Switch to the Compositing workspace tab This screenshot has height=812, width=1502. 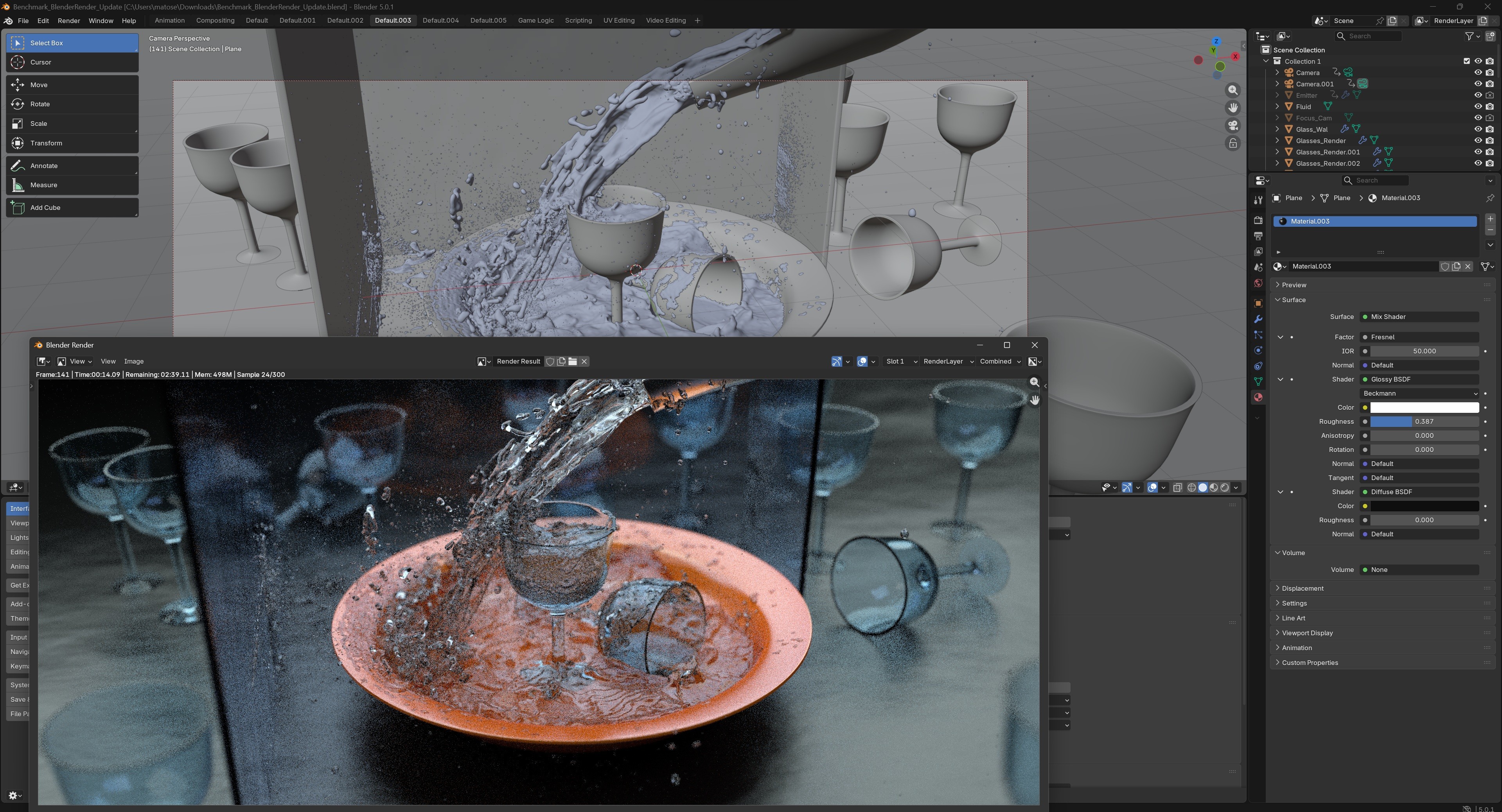215,20
